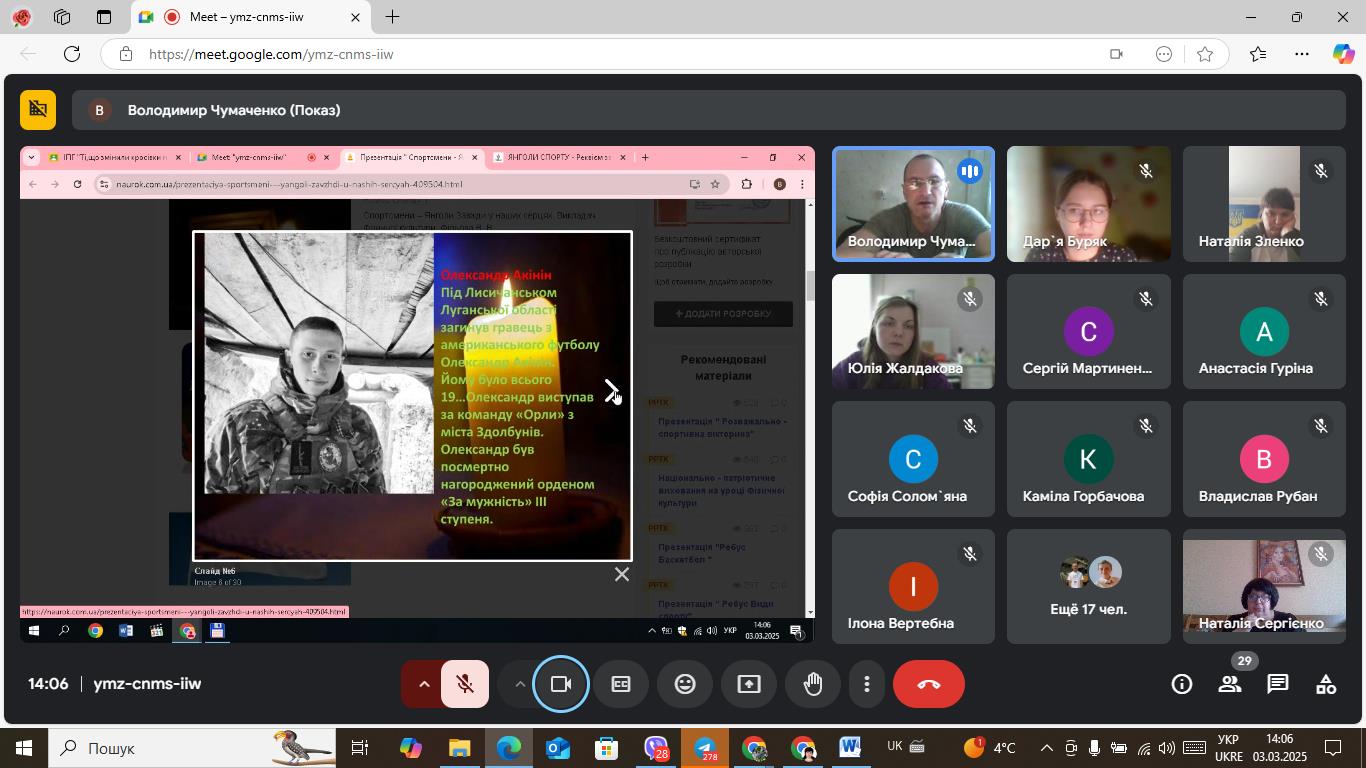Open the weather widget showing 4°C
Viewport: 1366px width, 768px height.
990,748
